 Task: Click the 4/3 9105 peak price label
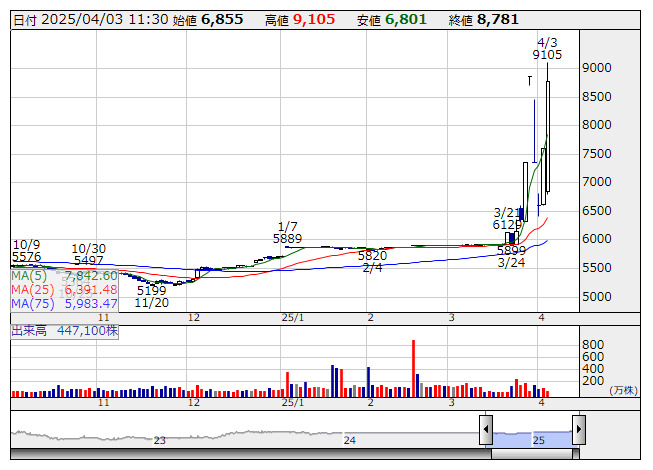(547, 48)
